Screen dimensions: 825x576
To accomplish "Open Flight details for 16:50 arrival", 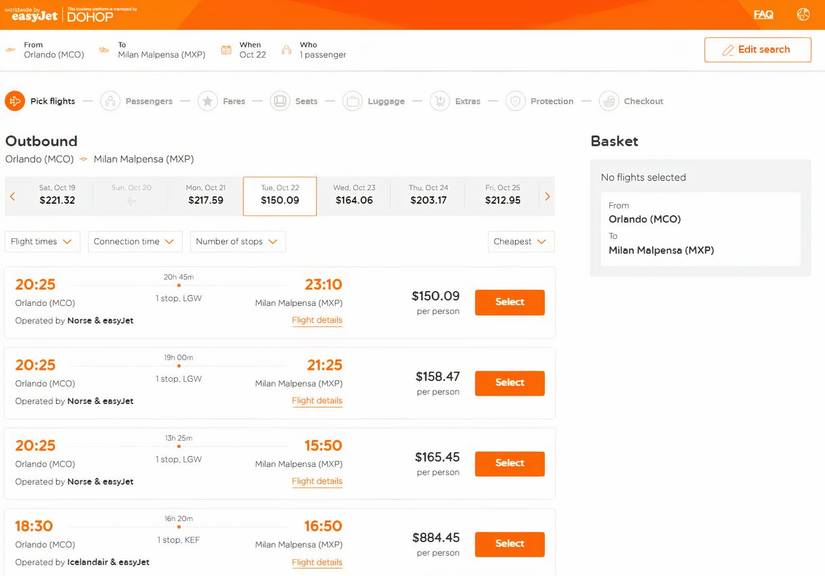I will pyautogui.click(x=317, y=562).
